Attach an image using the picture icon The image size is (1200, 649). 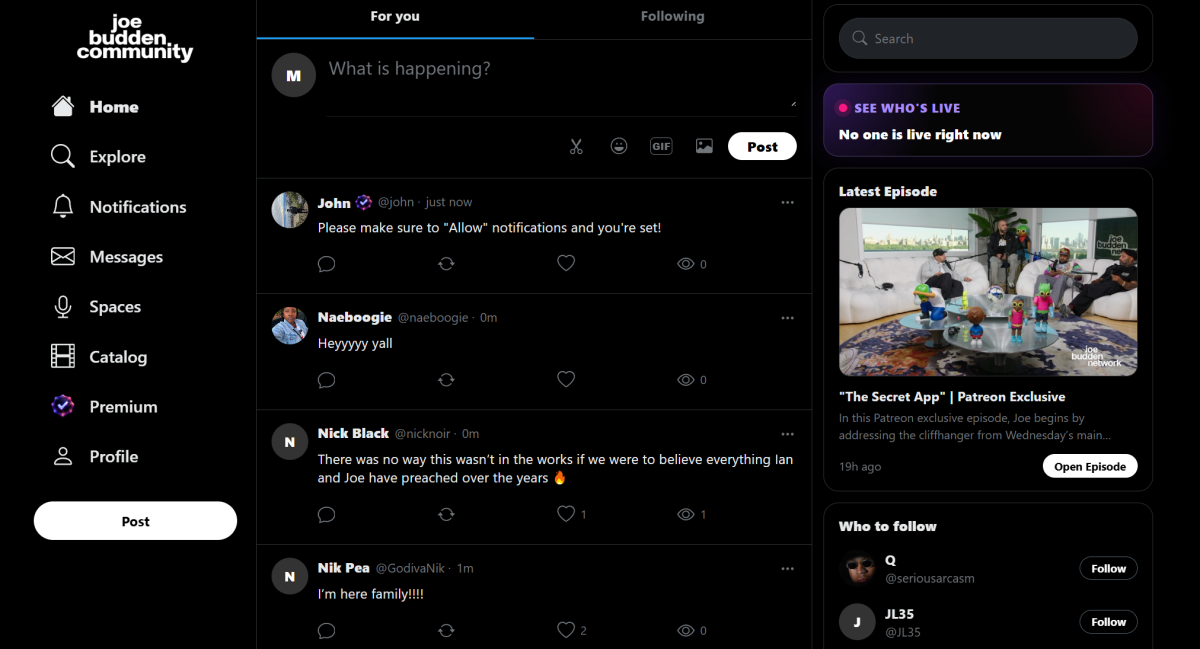click(x=704, y=146)
